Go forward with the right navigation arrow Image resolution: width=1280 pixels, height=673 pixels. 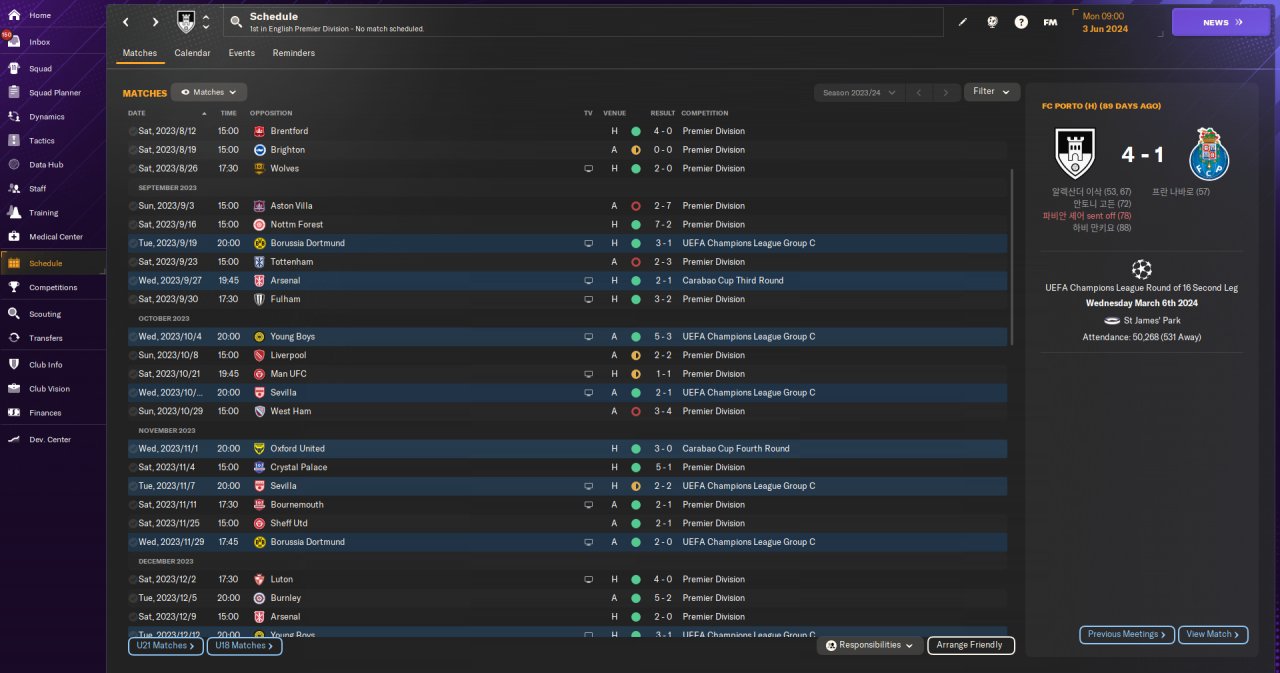click(155, 22)
